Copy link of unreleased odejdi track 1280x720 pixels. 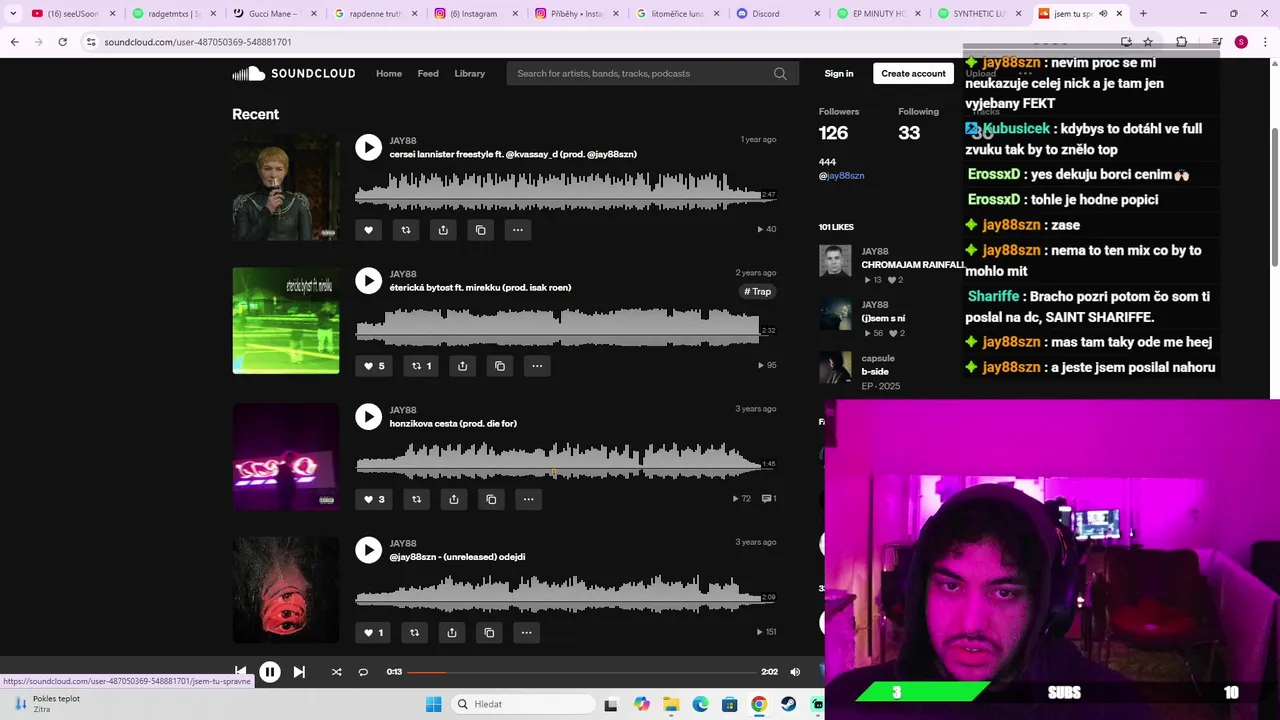(x=489, y=632)
